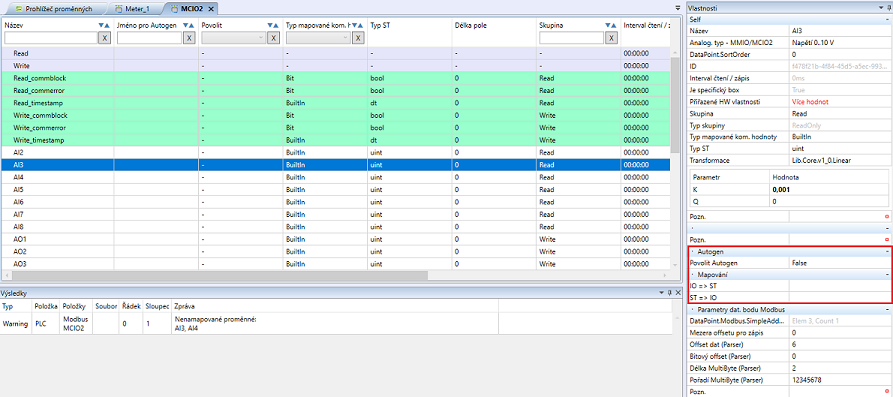Select the AO2 variable row

pos(336,252)
